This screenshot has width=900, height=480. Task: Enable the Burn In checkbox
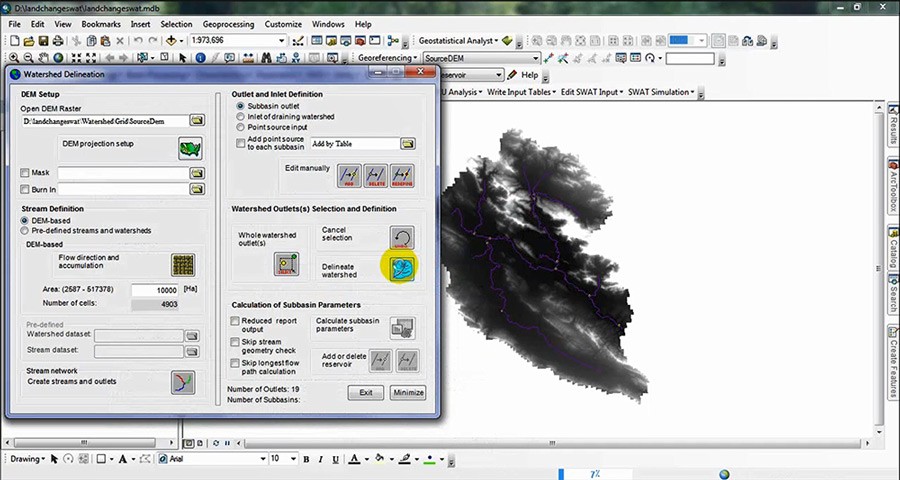[x=25, y=189]
